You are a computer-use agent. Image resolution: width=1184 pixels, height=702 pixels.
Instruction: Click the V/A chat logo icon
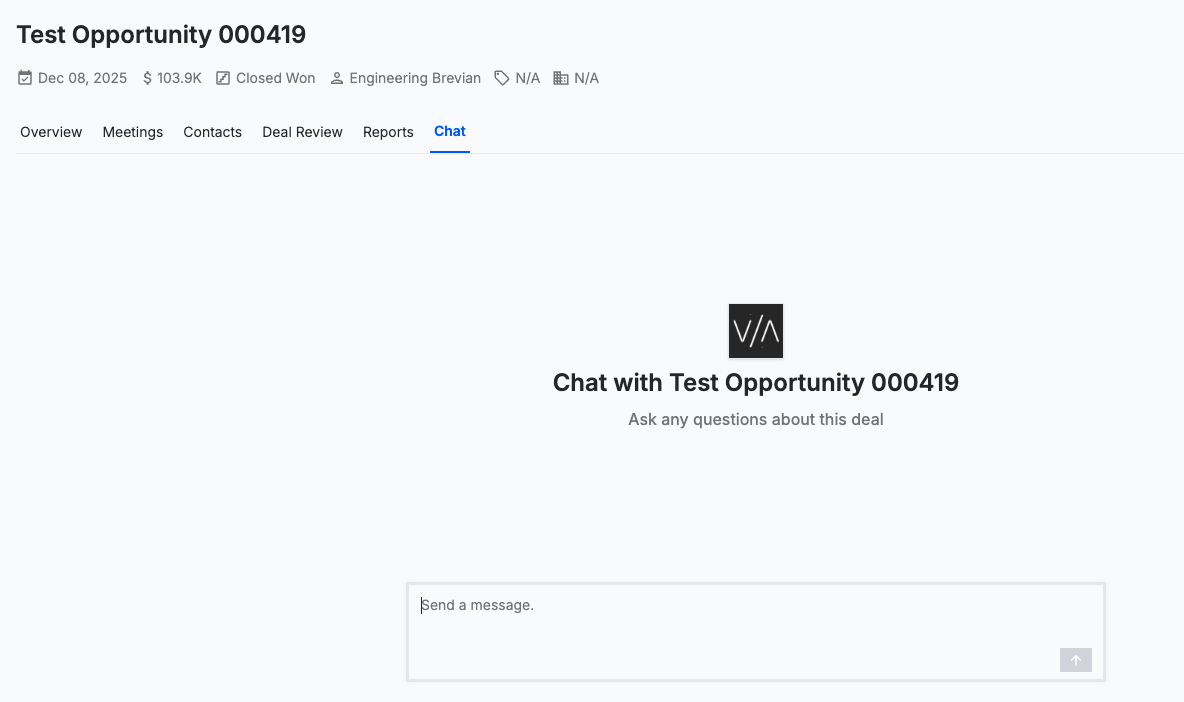point(755,330)
